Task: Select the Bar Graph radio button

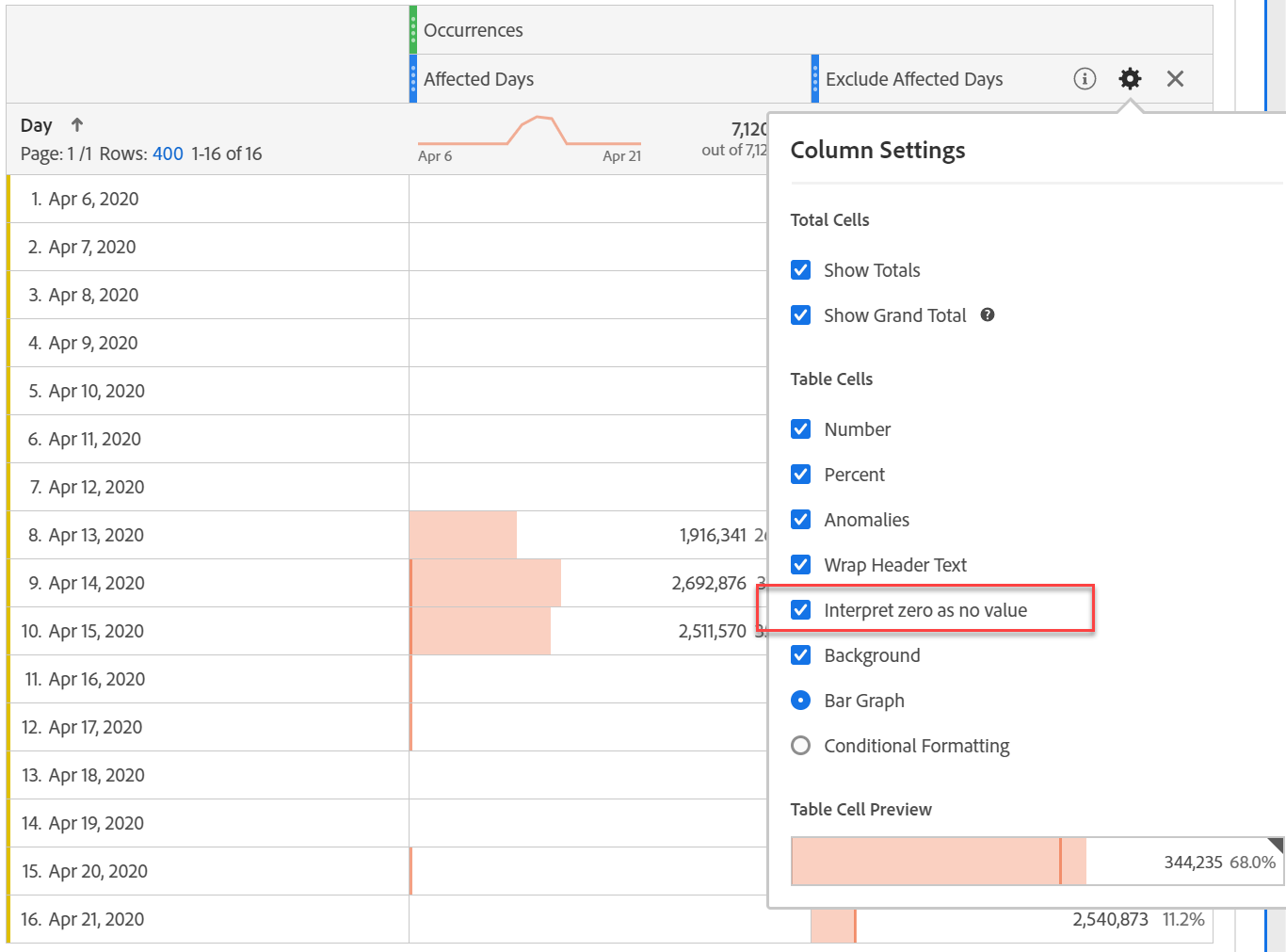Action: pos(801,701)
